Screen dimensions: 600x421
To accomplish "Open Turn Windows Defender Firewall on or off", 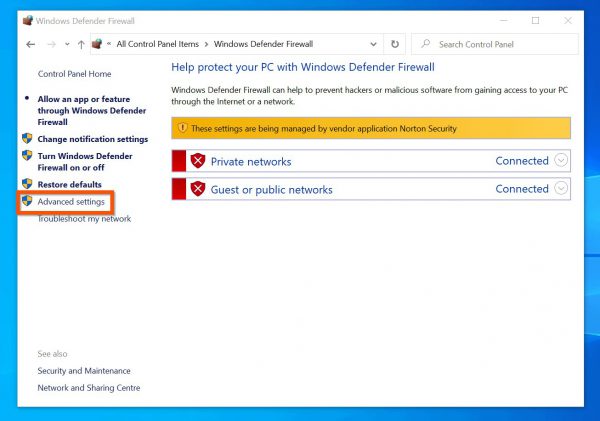I will (x=84, y=162).
